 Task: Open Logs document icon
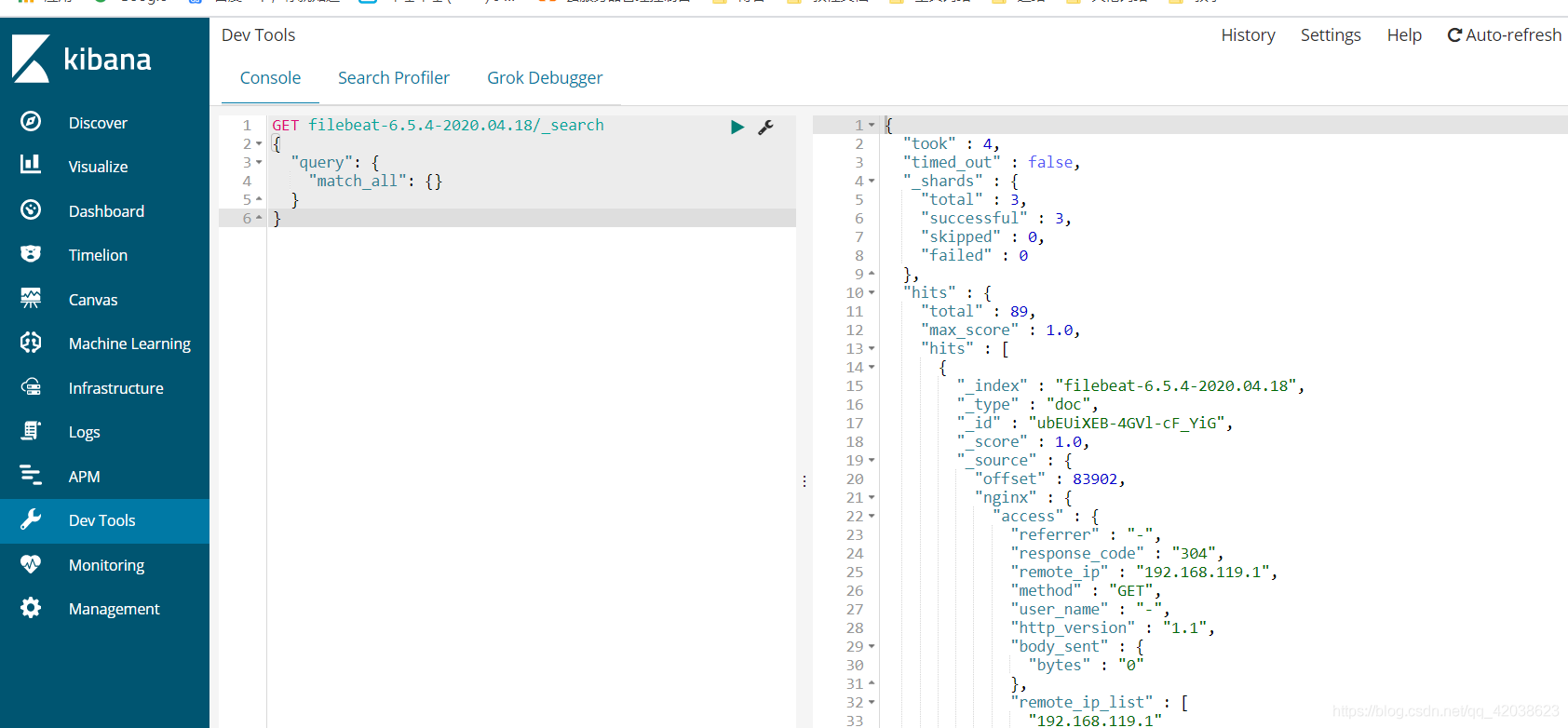coord(31,431)
